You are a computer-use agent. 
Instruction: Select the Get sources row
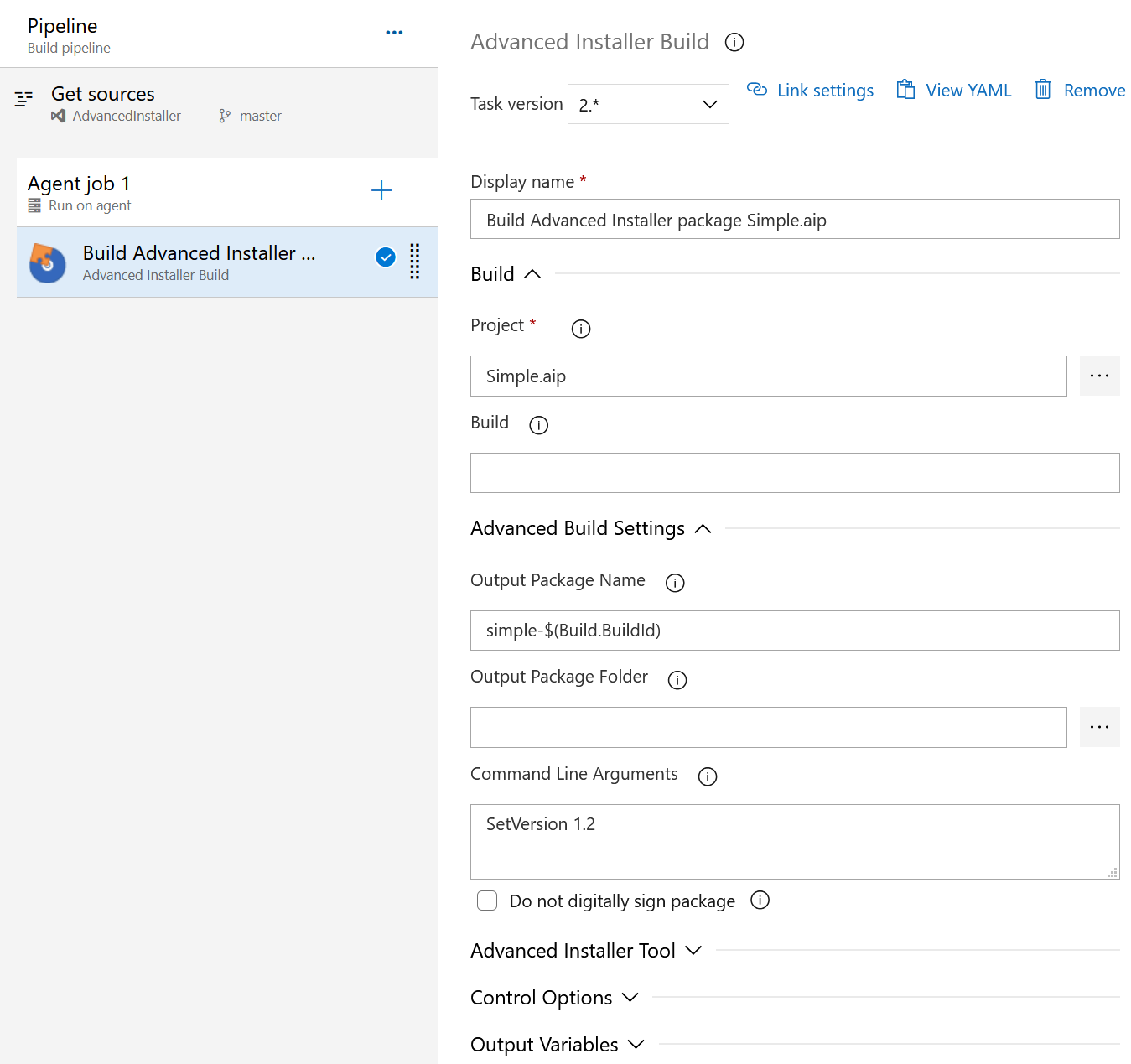point(219,104)
